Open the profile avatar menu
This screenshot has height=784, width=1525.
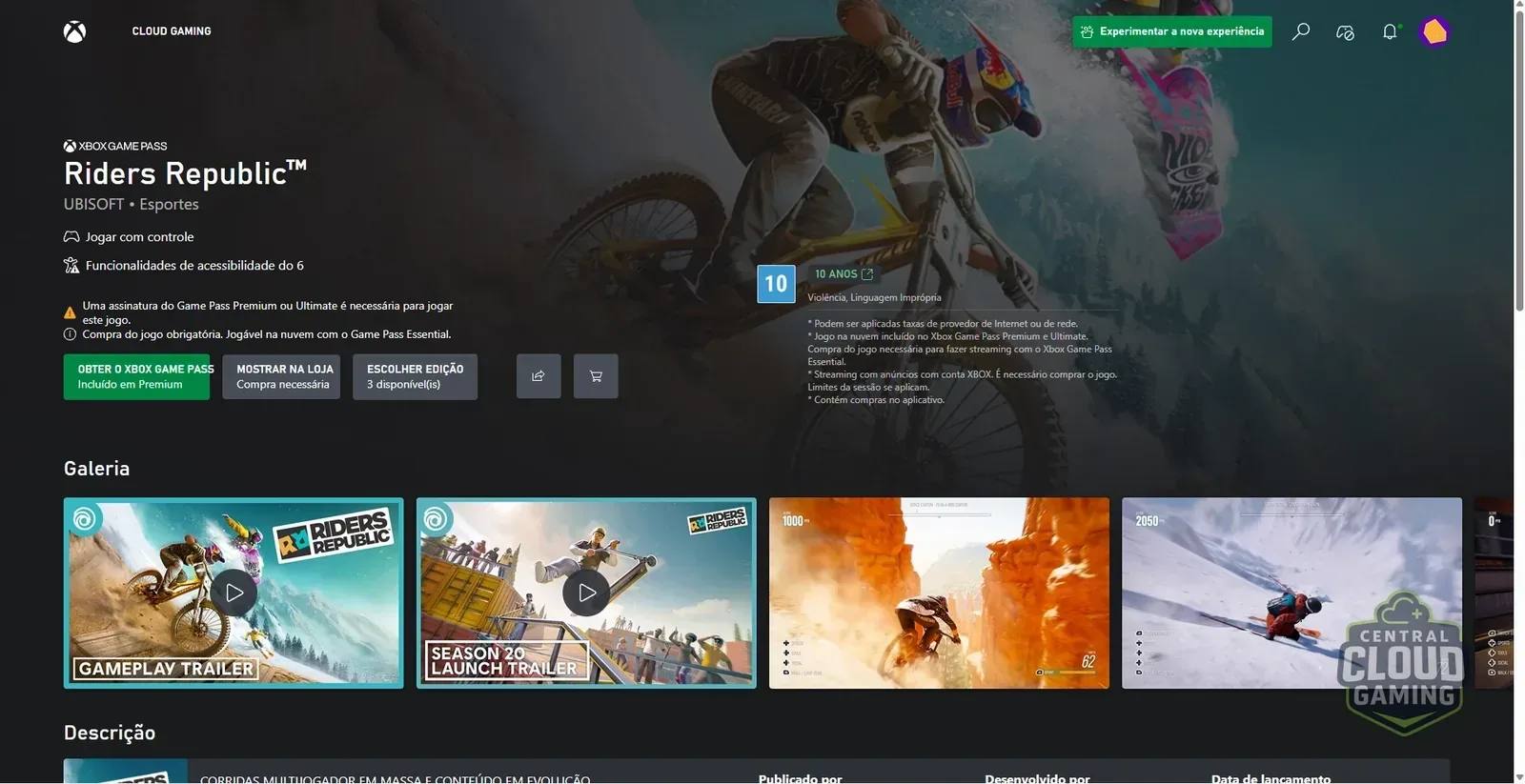click(1433, 31)
